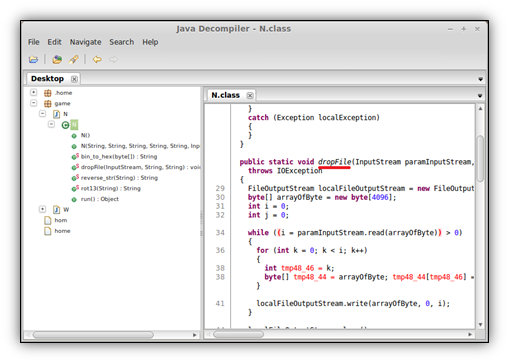
Task: Click code panel scroll-right arrow
Action: [x=470, y=334]
